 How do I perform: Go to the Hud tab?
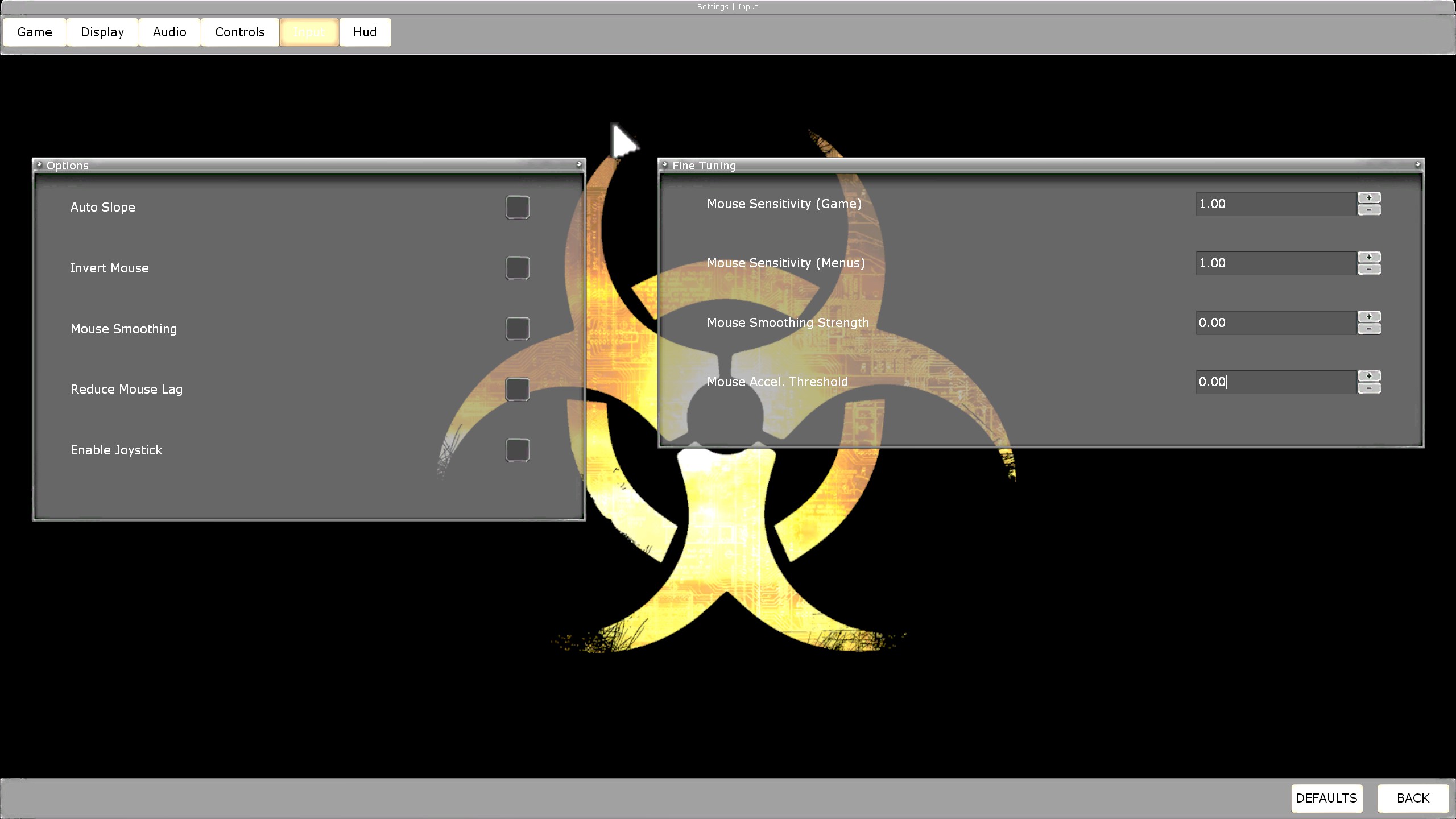tap(365, 32)
